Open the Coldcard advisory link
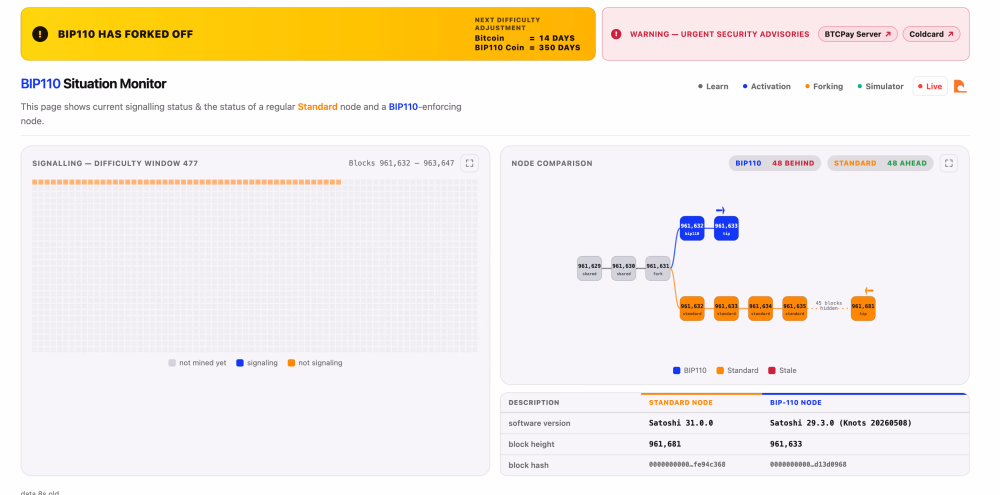This screenshot has width=1000, height=495. [931, 34]
